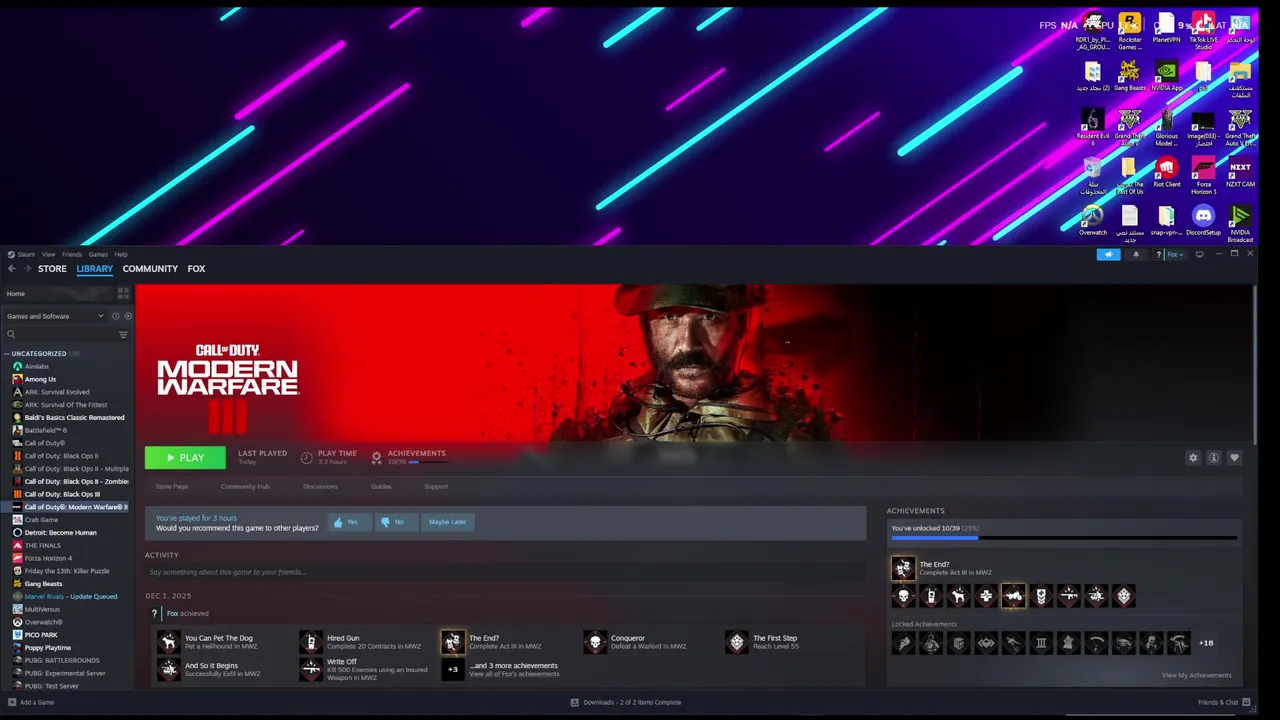
Task: Open the View menu
Action: click(x=48, y=255)
